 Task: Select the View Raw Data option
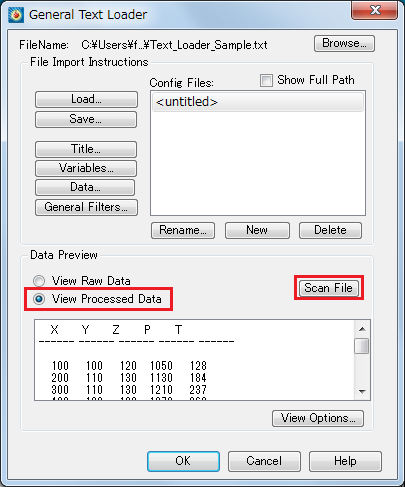(39, 281)
